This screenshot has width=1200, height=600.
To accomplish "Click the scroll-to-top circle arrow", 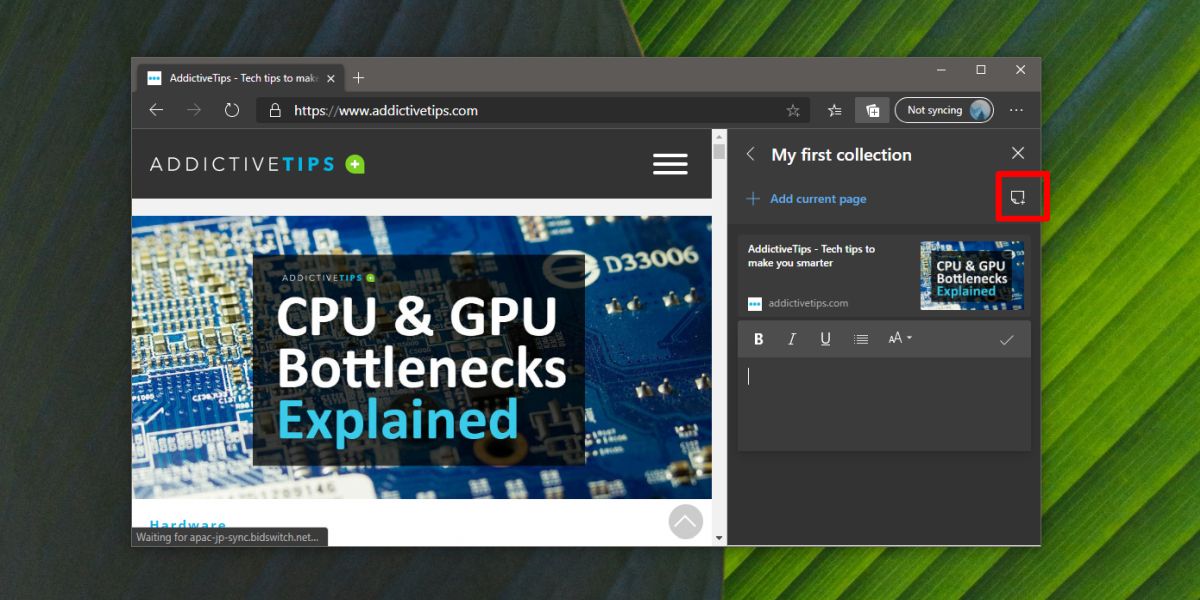I will 685,521.
